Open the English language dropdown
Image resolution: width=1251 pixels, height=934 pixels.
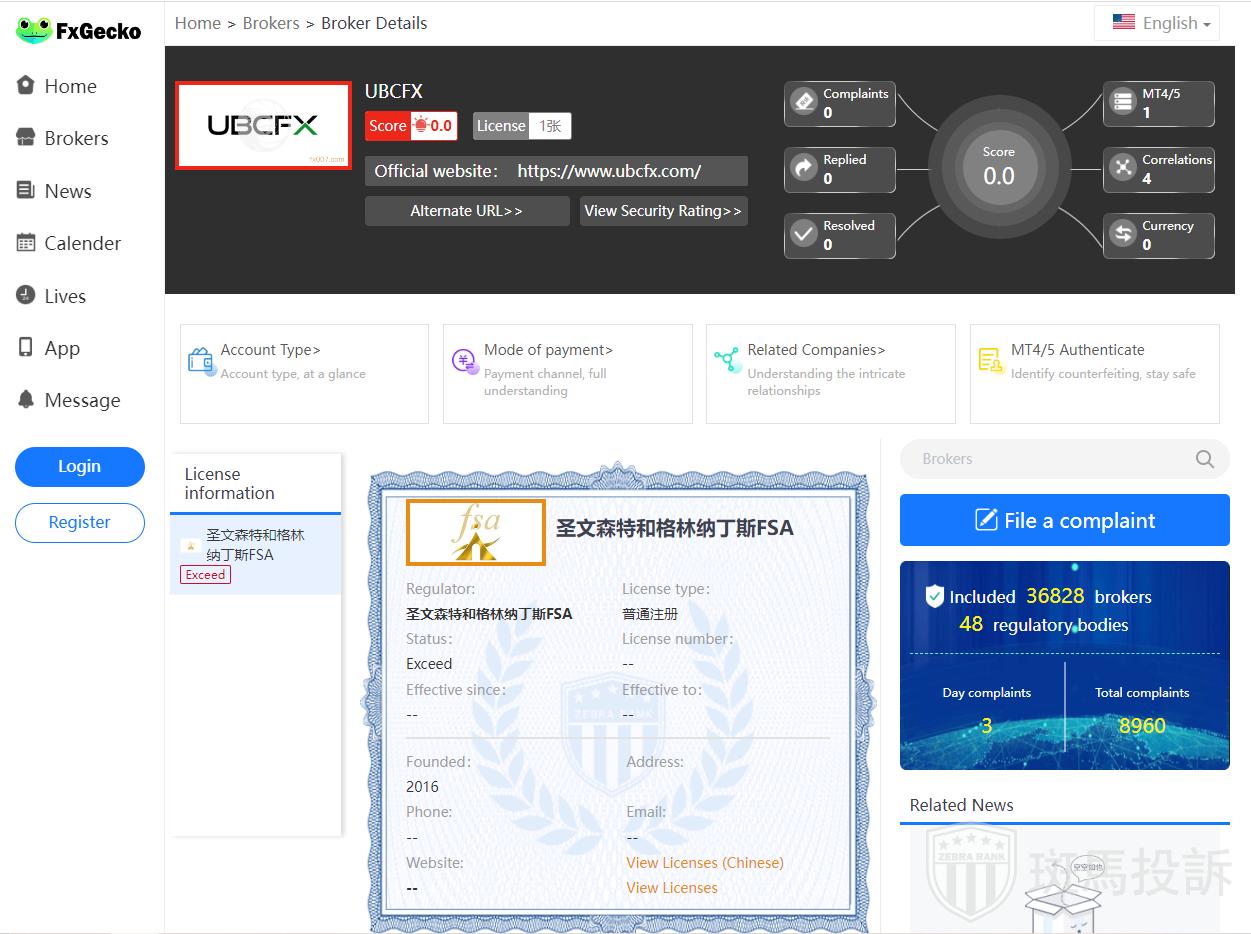tap(1157, 23)
